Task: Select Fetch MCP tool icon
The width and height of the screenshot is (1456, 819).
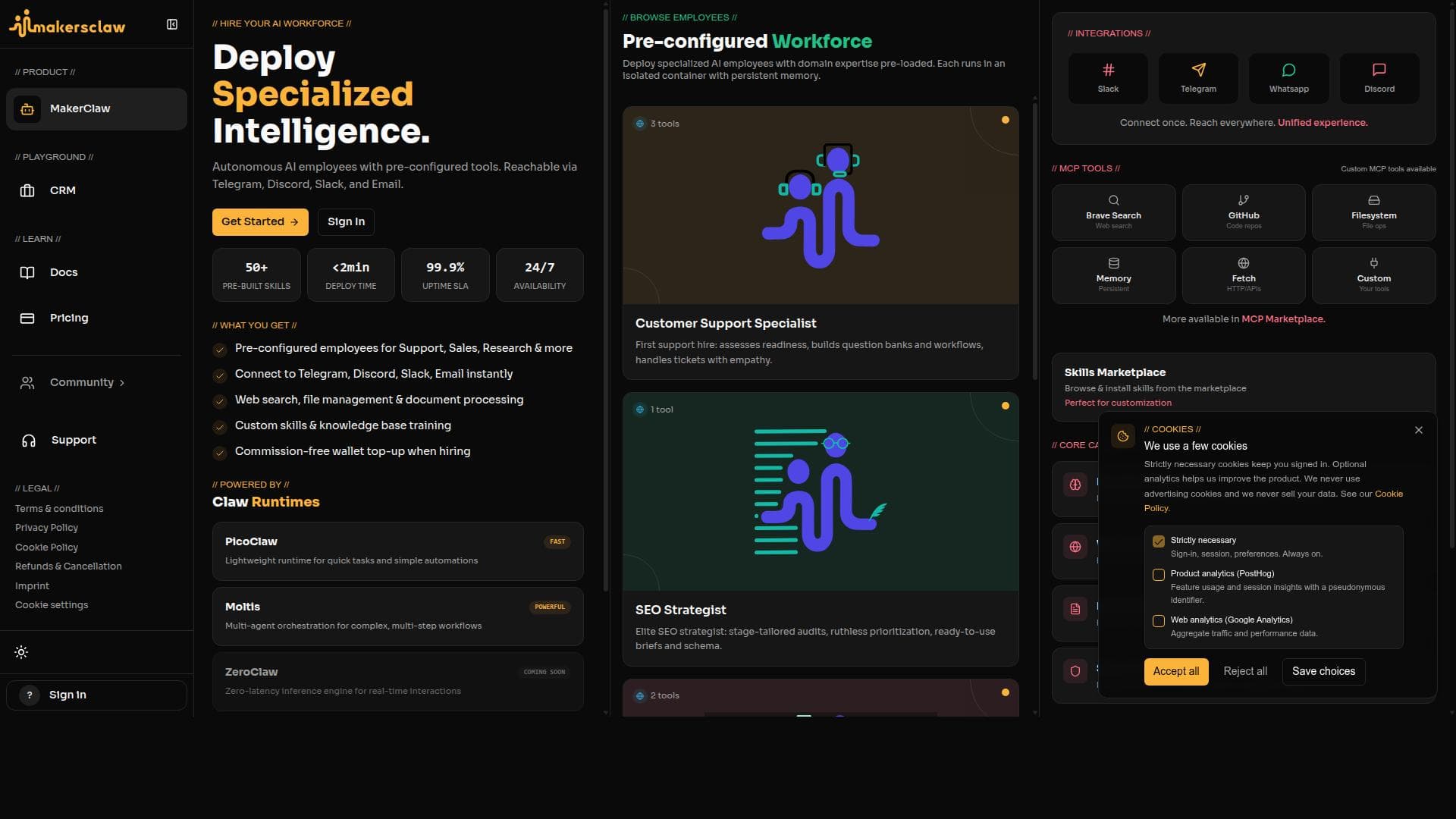Action: click(x=1244, y=263)
